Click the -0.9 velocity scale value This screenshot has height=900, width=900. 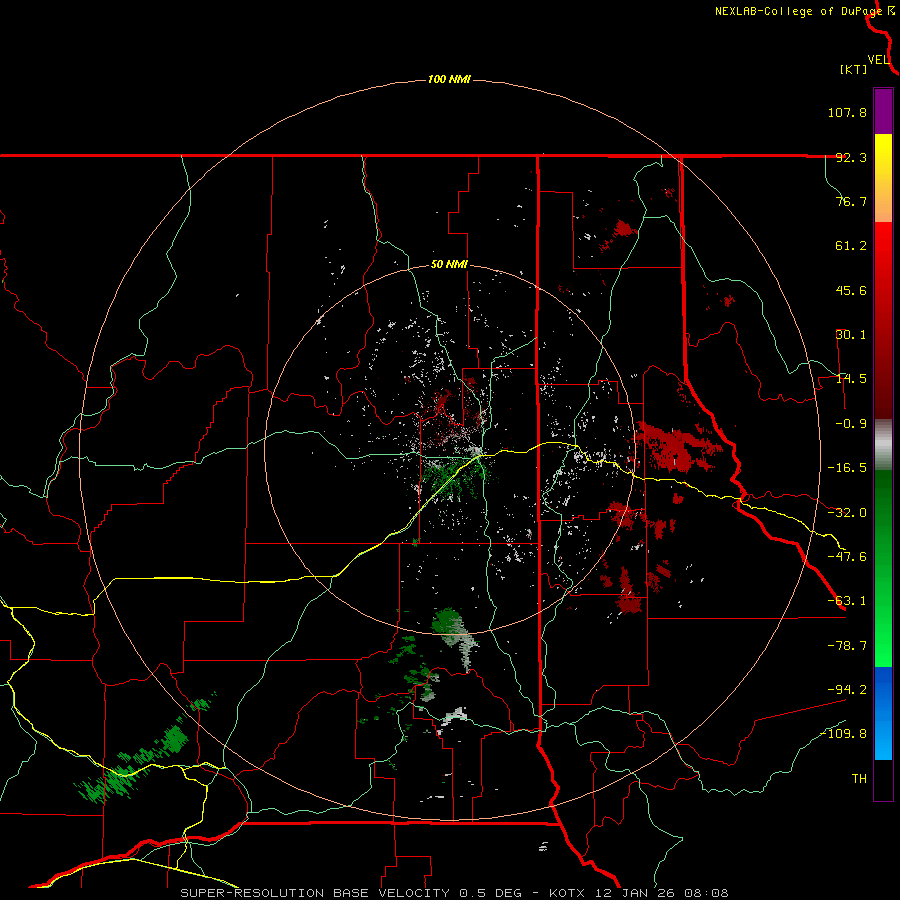pyautogui.click(x=851, y=424)
